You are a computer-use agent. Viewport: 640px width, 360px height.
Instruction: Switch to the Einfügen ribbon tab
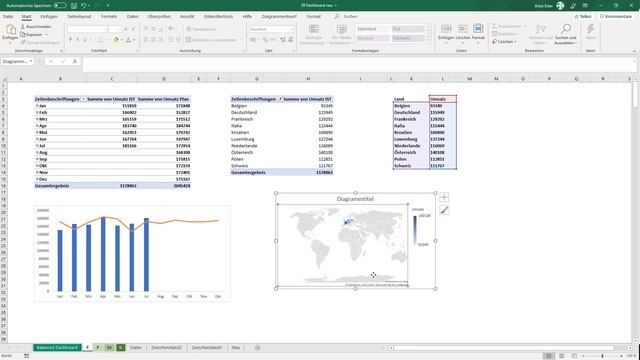coord(49,16)
